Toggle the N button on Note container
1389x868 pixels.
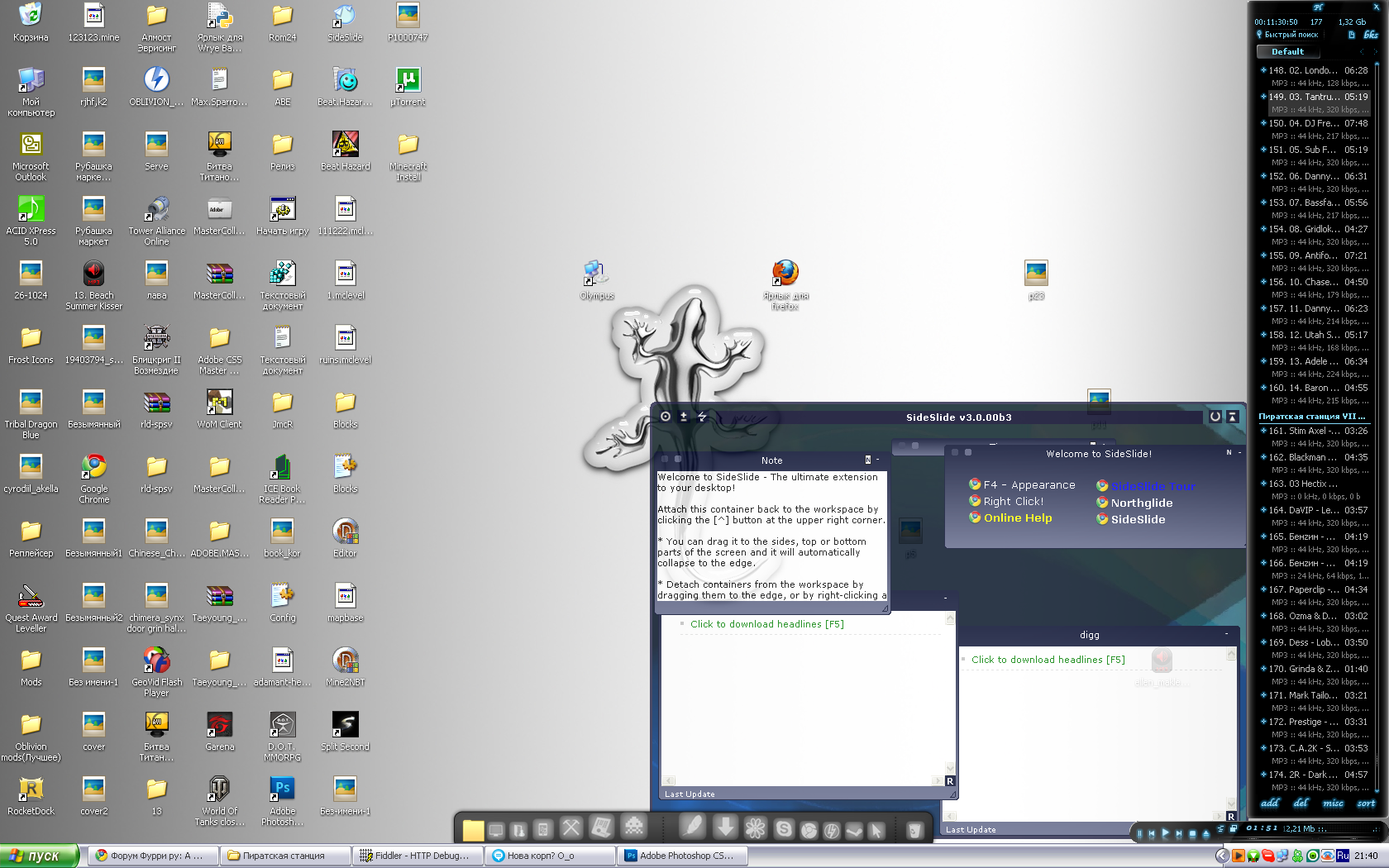(867, 460)
